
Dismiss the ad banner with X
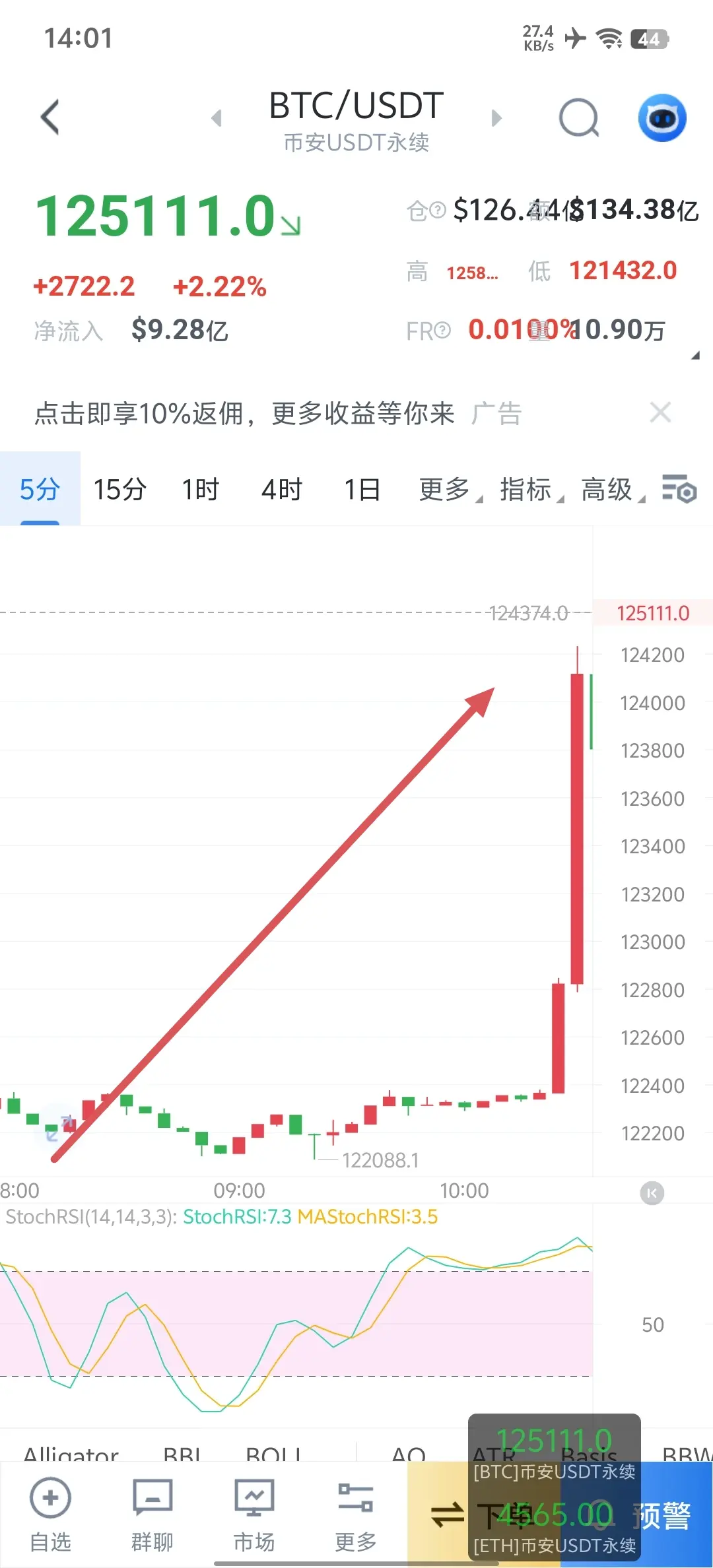(x=660, y=412)
